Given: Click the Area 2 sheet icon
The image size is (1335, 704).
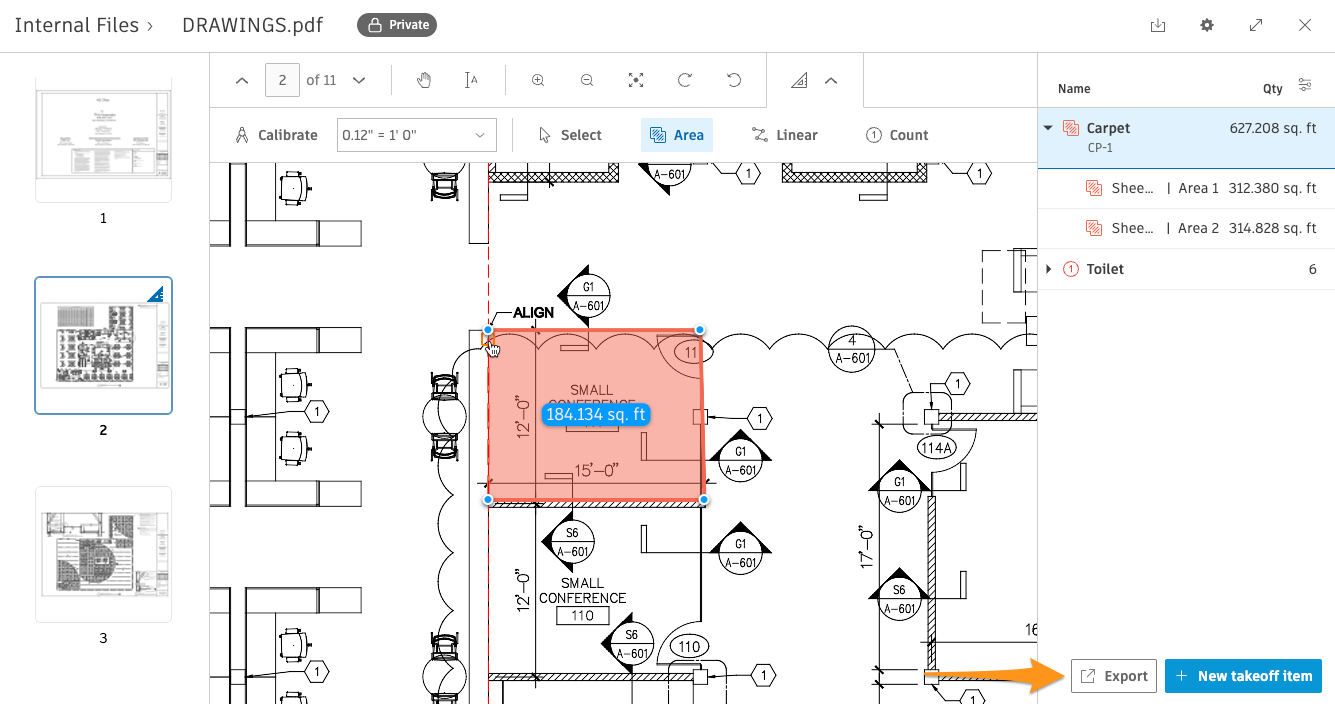Looking at the screenshot, I should pos(1094,228).
